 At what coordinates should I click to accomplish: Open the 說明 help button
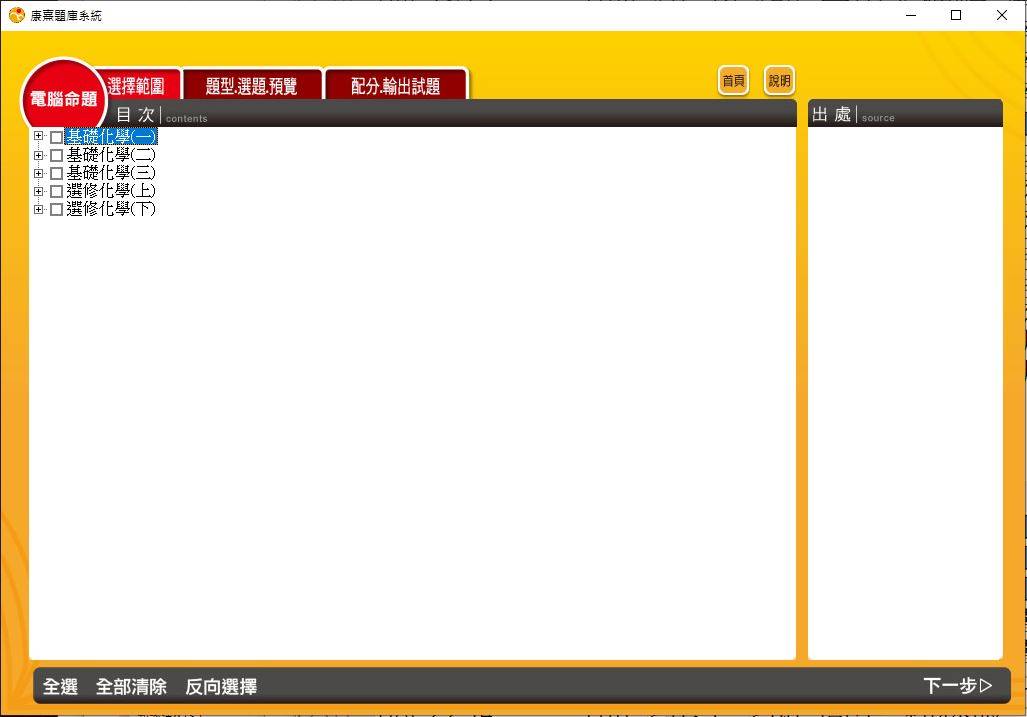[779, 81]
